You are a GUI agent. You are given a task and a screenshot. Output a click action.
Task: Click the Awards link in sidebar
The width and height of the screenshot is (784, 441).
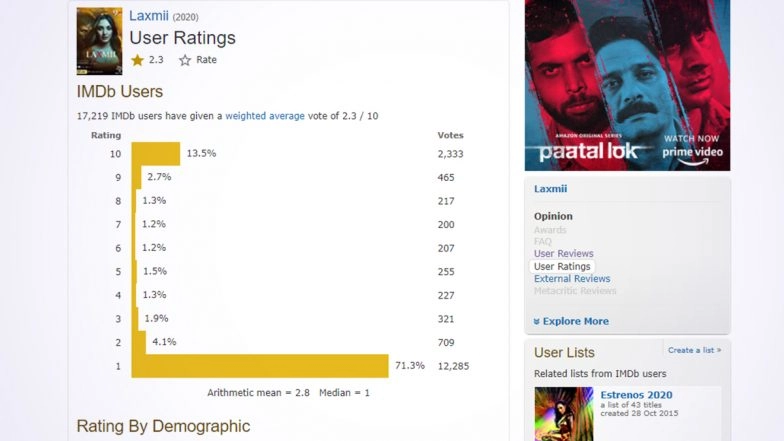click(550, 230)
